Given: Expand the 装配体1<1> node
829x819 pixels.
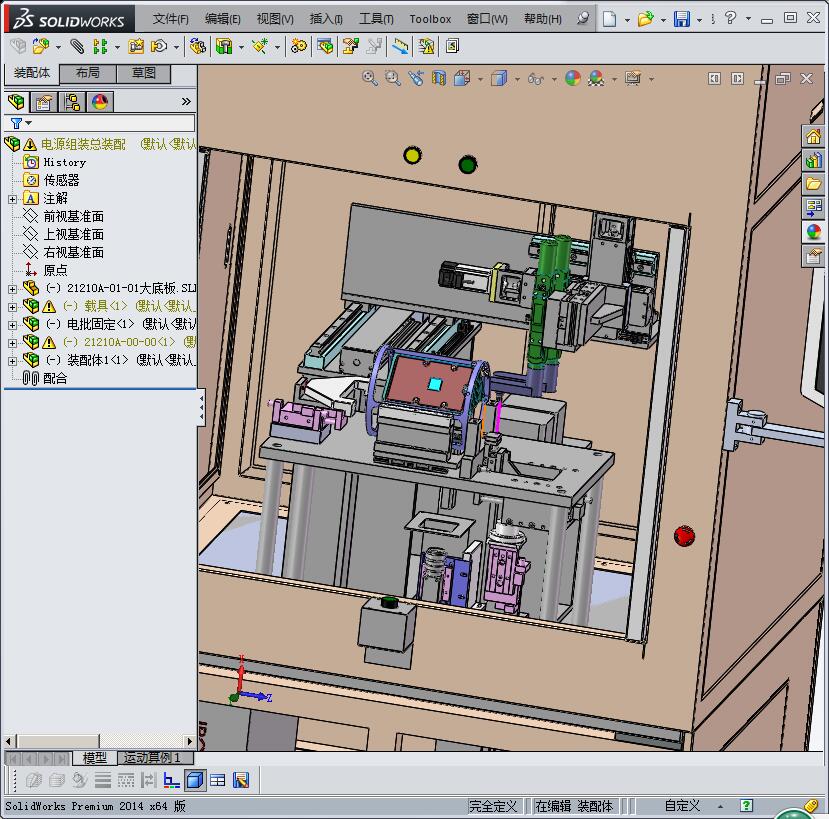Looking at the screenshot, I should [x=12, y=361].
